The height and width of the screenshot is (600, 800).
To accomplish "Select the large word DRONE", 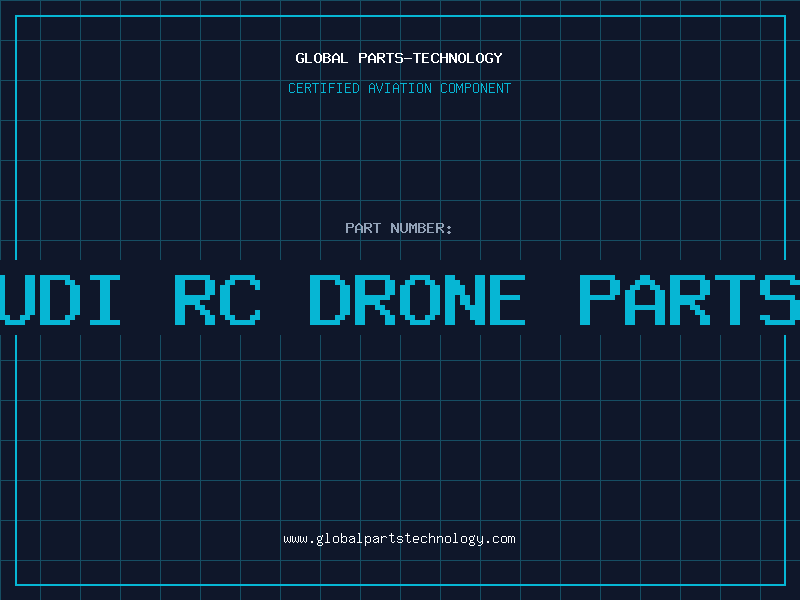I will pyautogui.click(x=417, y=299).
